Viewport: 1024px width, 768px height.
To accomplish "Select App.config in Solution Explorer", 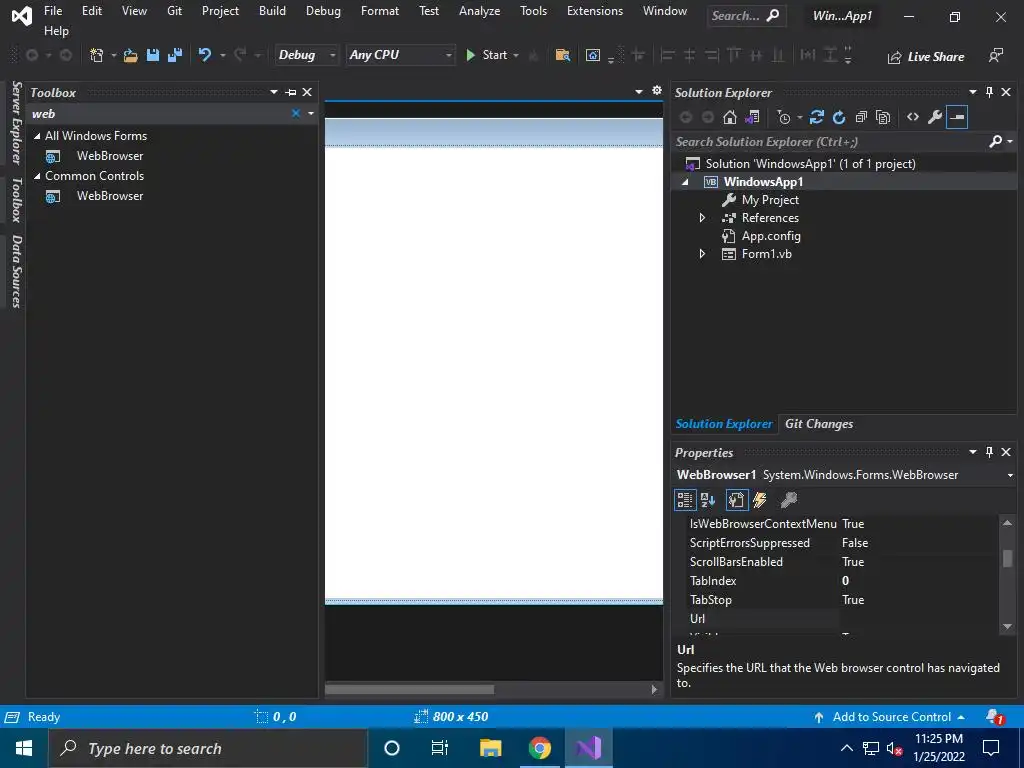I will 771,236.
